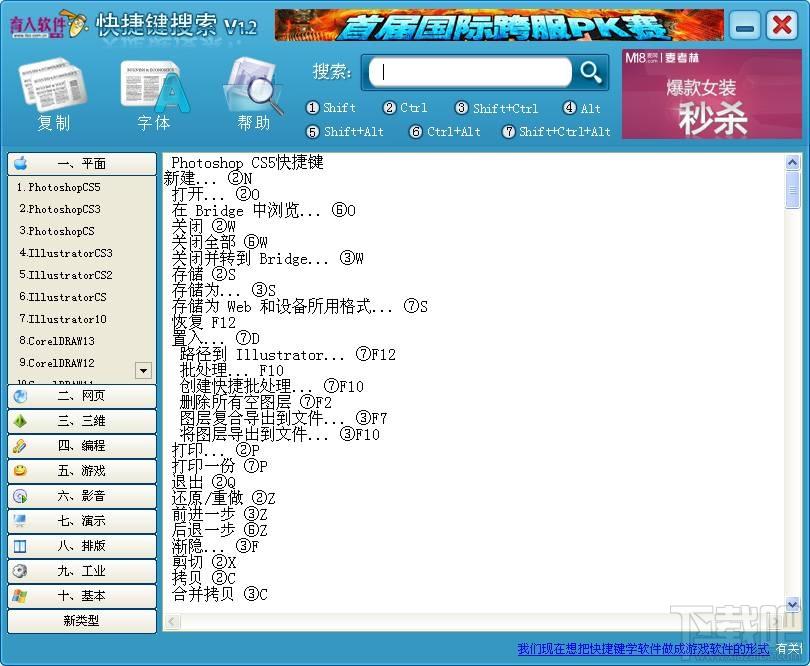Viewport: 810px width, 666px height.
Task: Select 6.IllustratorCS in the list
Action: [x=63, y=297]
